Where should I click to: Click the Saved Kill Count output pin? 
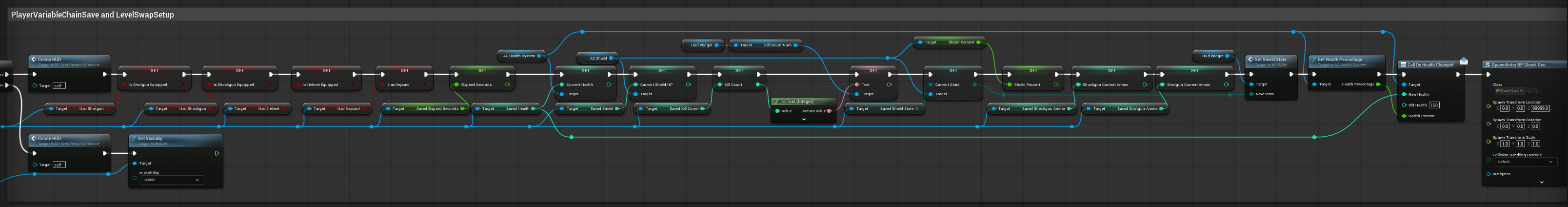[x=702, y=109]
